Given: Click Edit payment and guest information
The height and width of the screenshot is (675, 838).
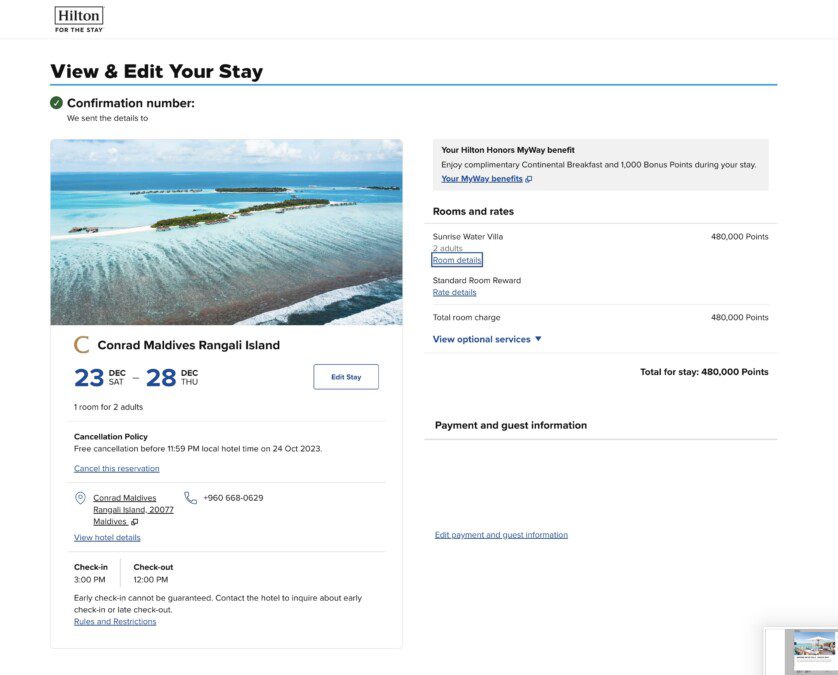Looking at the screenshot, I should [x=501, y=534].
